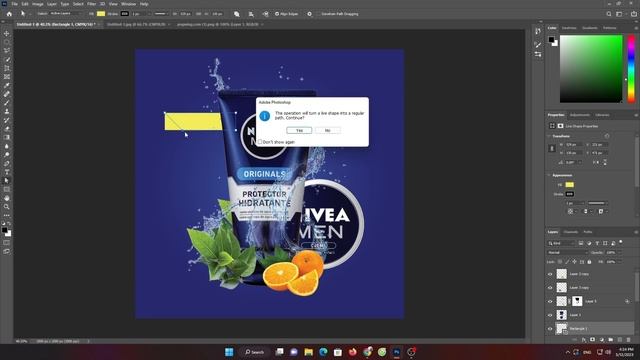The width and height of the screenshot is (640, 360).
Task: Switch to the Swatches tab
Action: point(569,28)
